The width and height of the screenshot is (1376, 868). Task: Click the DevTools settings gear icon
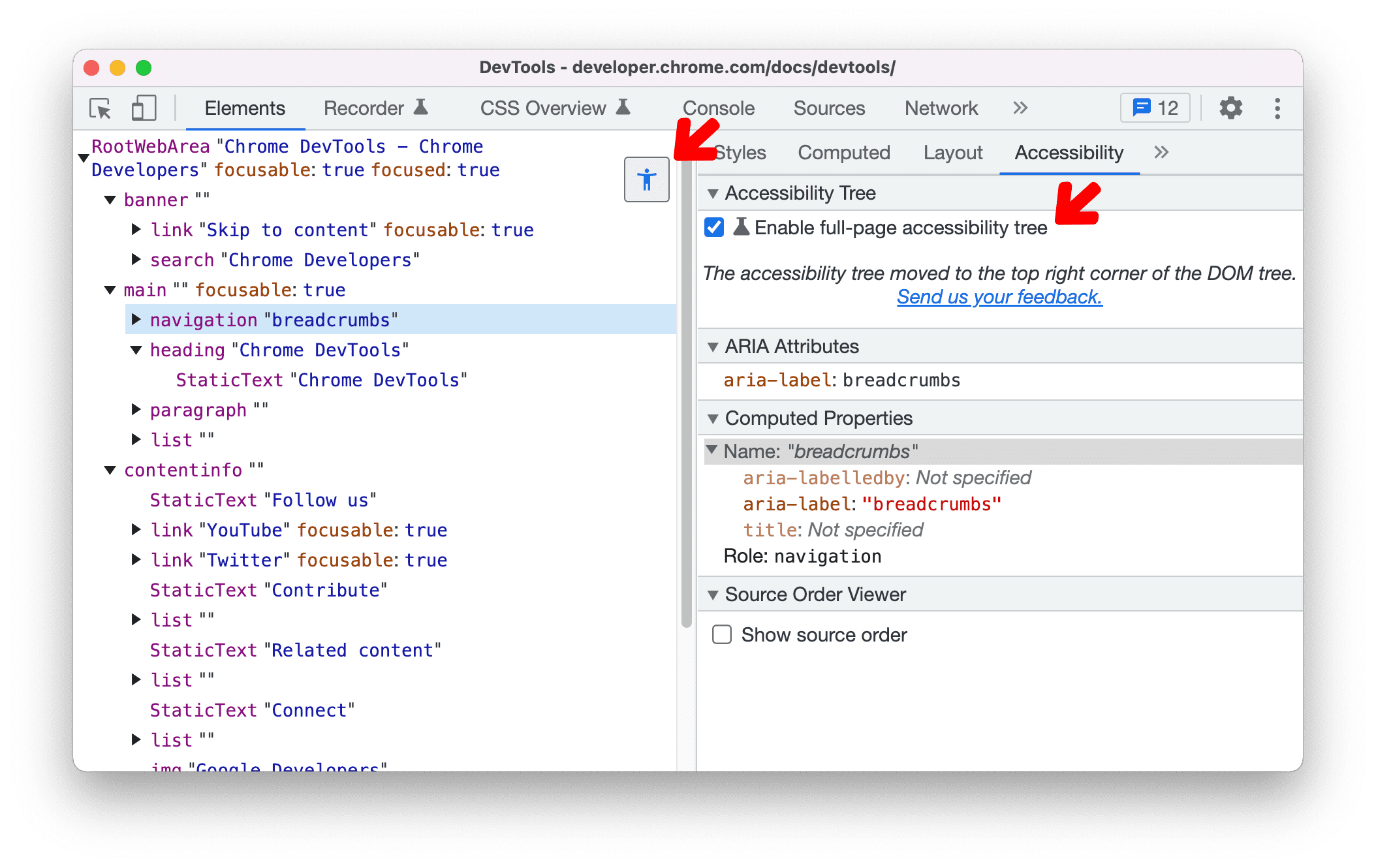(1228, 108)
